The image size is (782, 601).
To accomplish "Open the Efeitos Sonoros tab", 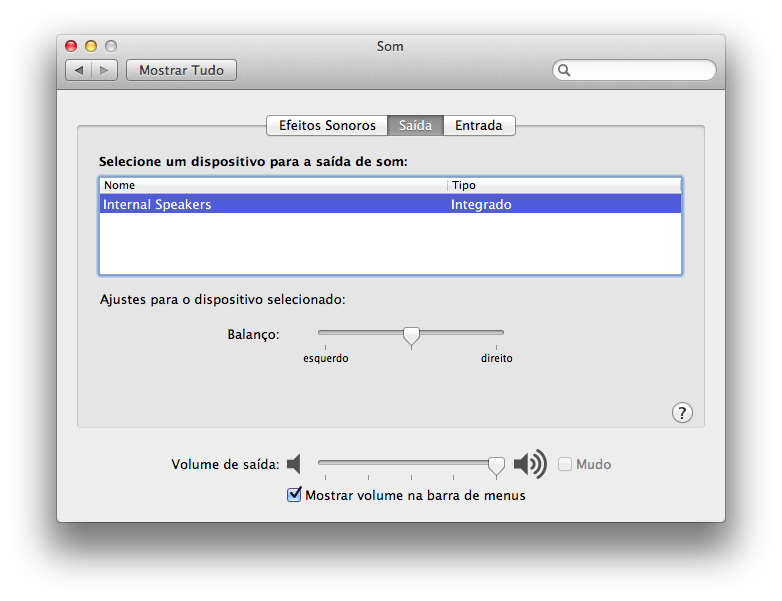I will pyautogui.click(x=327, y=125).
